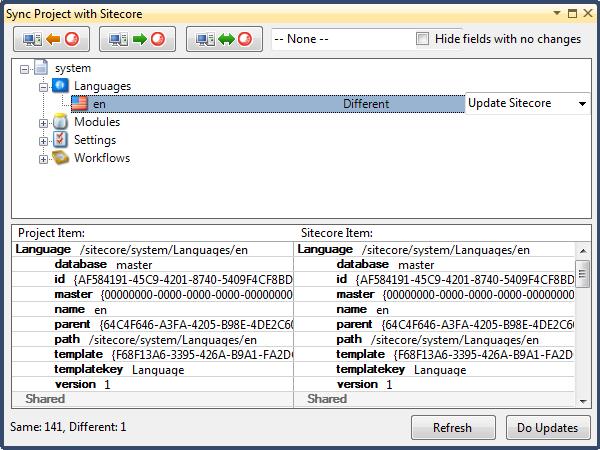
Task: Click the Project Item 'name en' row
Action: coord(153,309)
